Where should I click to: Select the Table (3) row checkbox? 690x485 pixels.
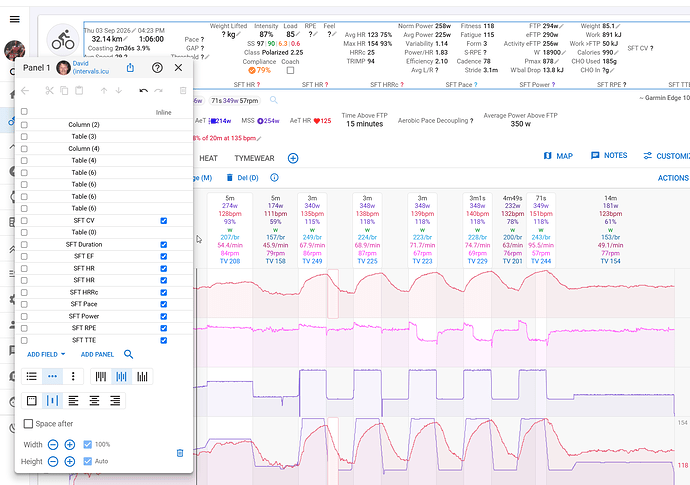24,137
